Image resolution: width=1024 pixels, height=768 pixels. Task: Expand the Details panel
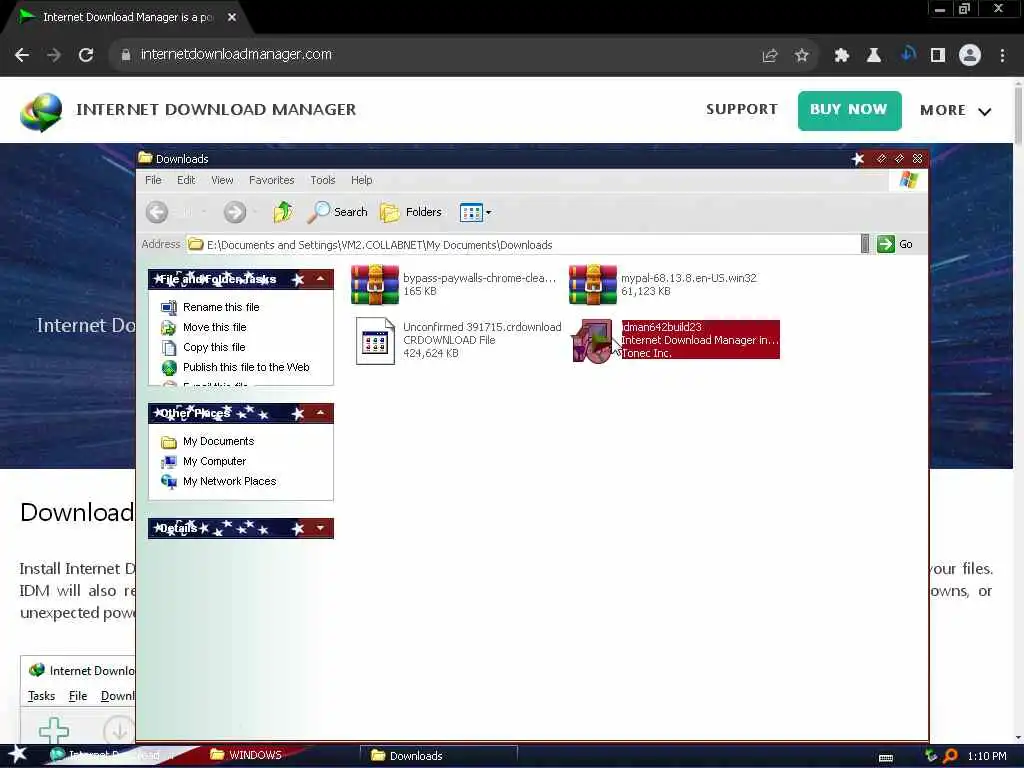point(321,528)
